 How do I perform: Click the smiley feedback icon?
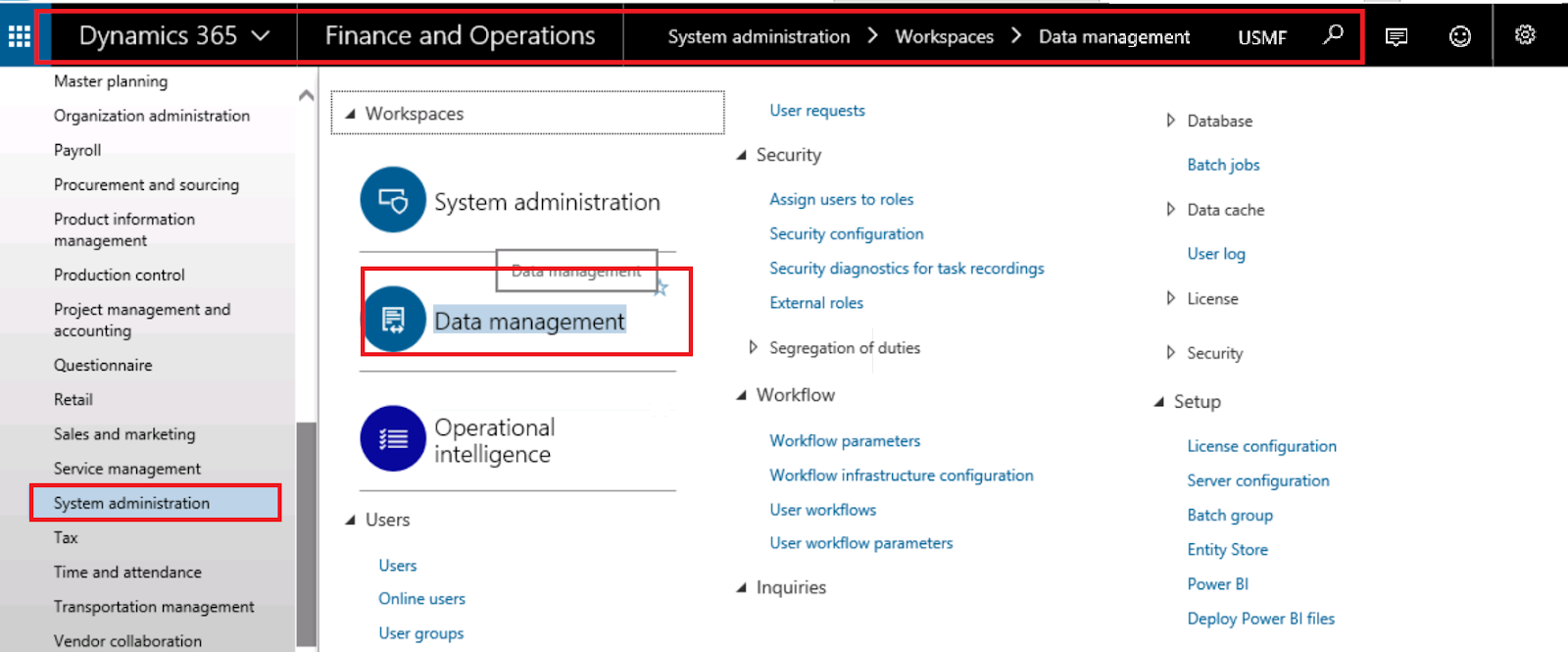(x=1460, y=36)
